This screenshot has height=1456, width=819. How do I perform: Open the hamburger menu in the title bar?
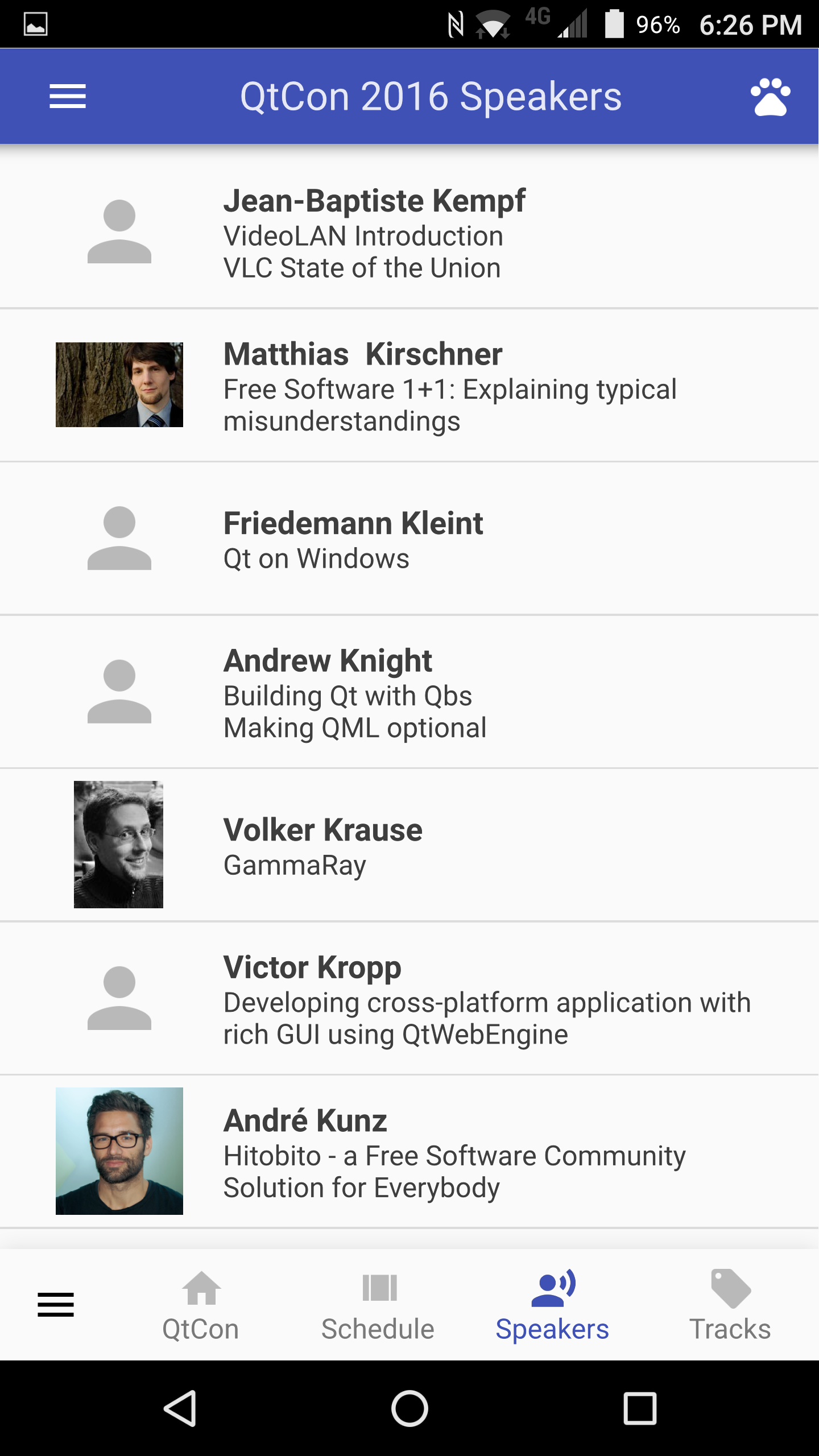68,96
